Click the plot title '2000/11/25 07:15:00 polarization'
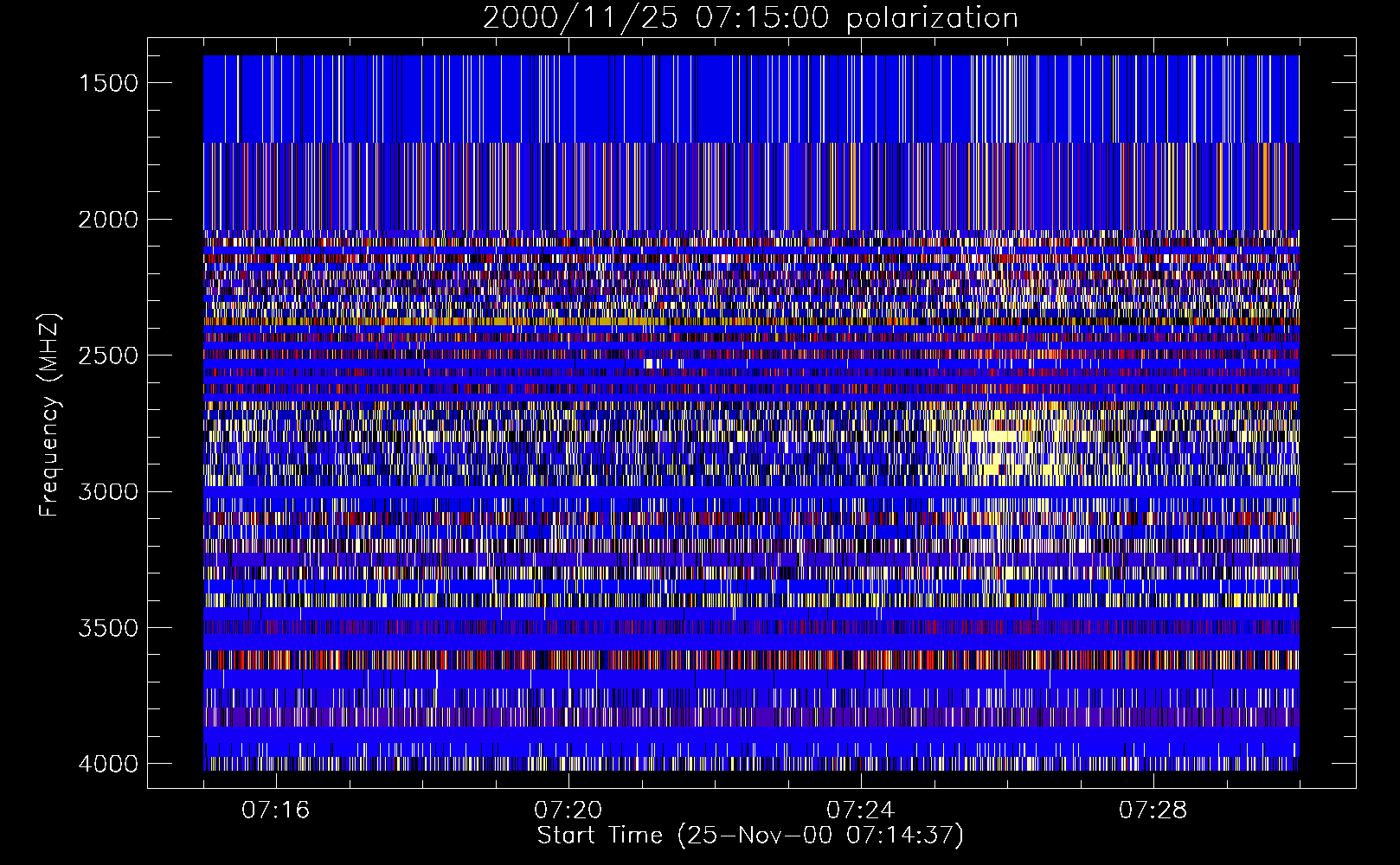 750,18
